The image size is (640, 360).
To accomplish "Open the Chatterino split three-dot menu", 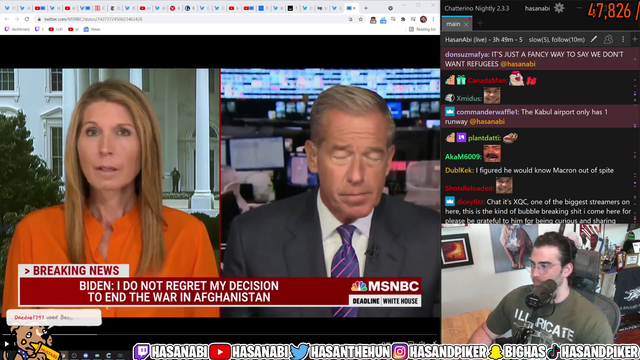I will [x=623, y=39].
